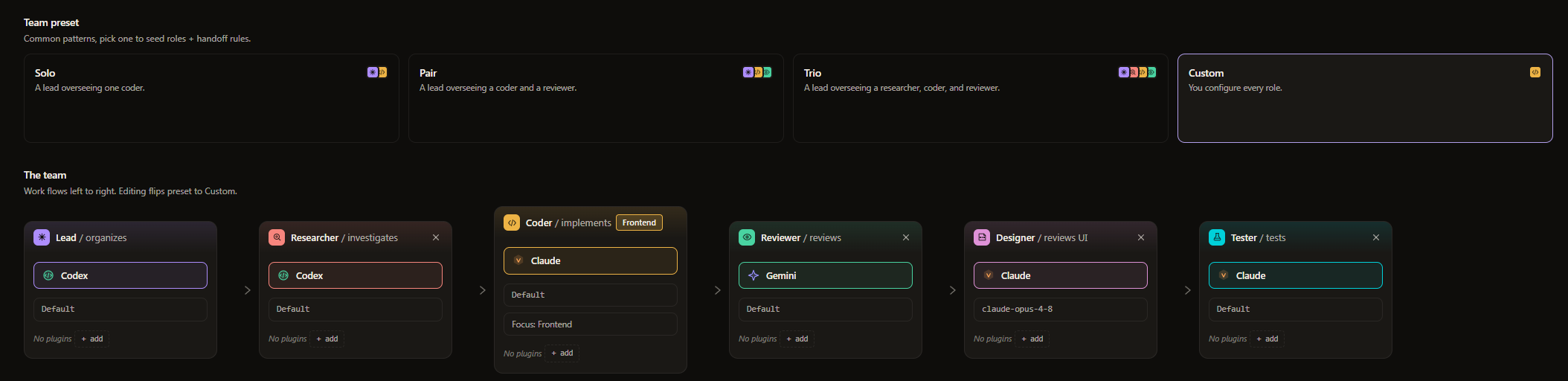This screenshot has height=381, width=1568.
Task: Open the Reviewer agent Gemini selector
Action: tap(826, 275)
